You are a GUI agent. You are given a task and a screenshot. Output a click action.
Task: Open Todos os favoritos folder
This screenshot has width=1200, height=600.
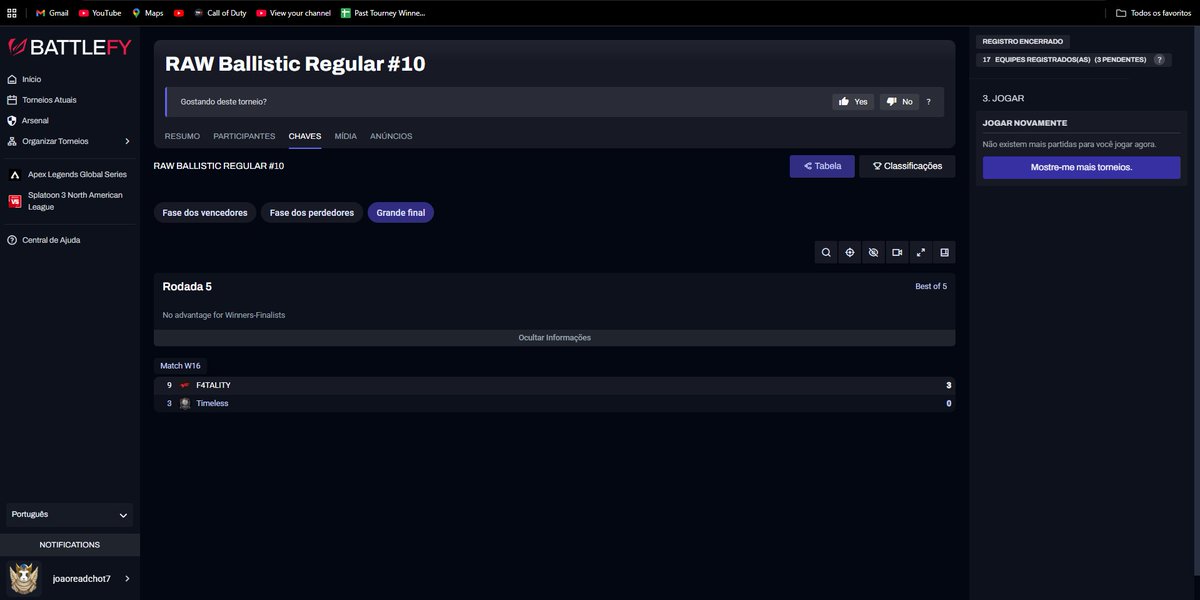1153,13
